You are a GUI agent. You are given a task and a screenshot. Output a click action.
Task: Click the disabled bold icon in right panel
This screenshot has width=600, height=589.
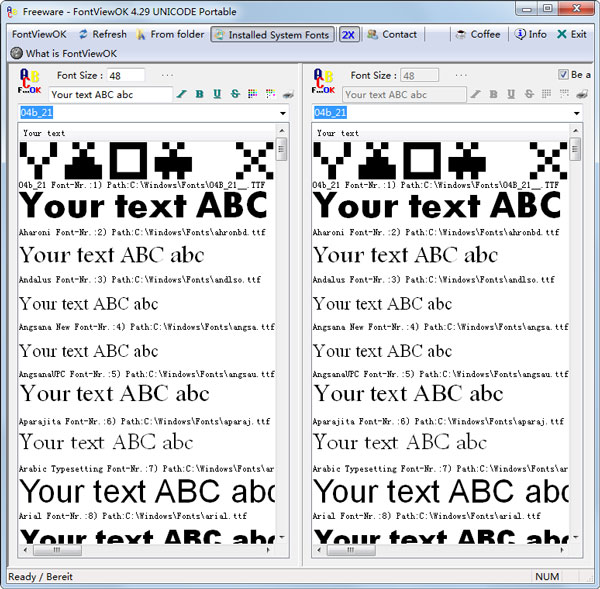(493, 94)
